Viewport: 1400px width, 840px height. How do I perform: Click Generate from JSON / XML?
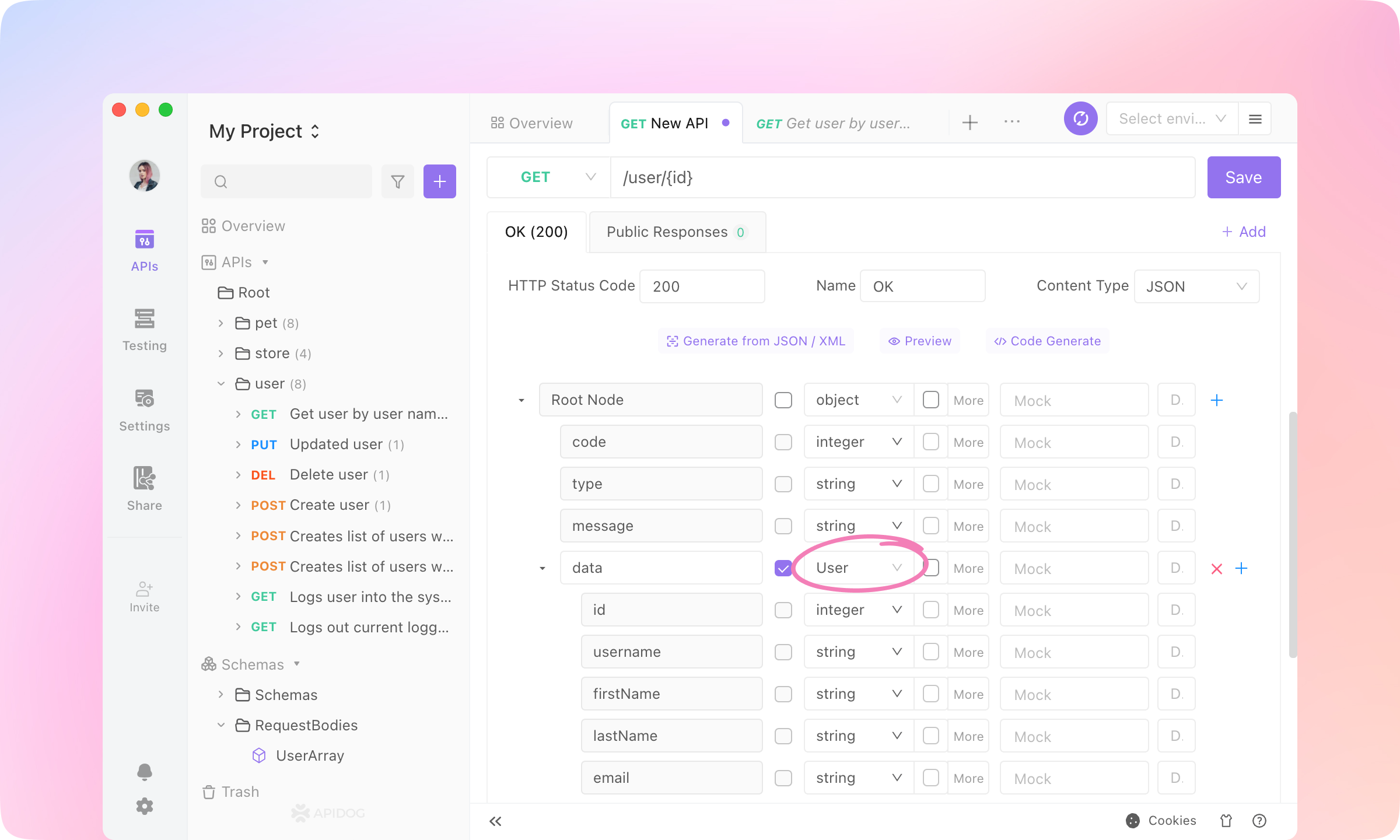(756, 341)
